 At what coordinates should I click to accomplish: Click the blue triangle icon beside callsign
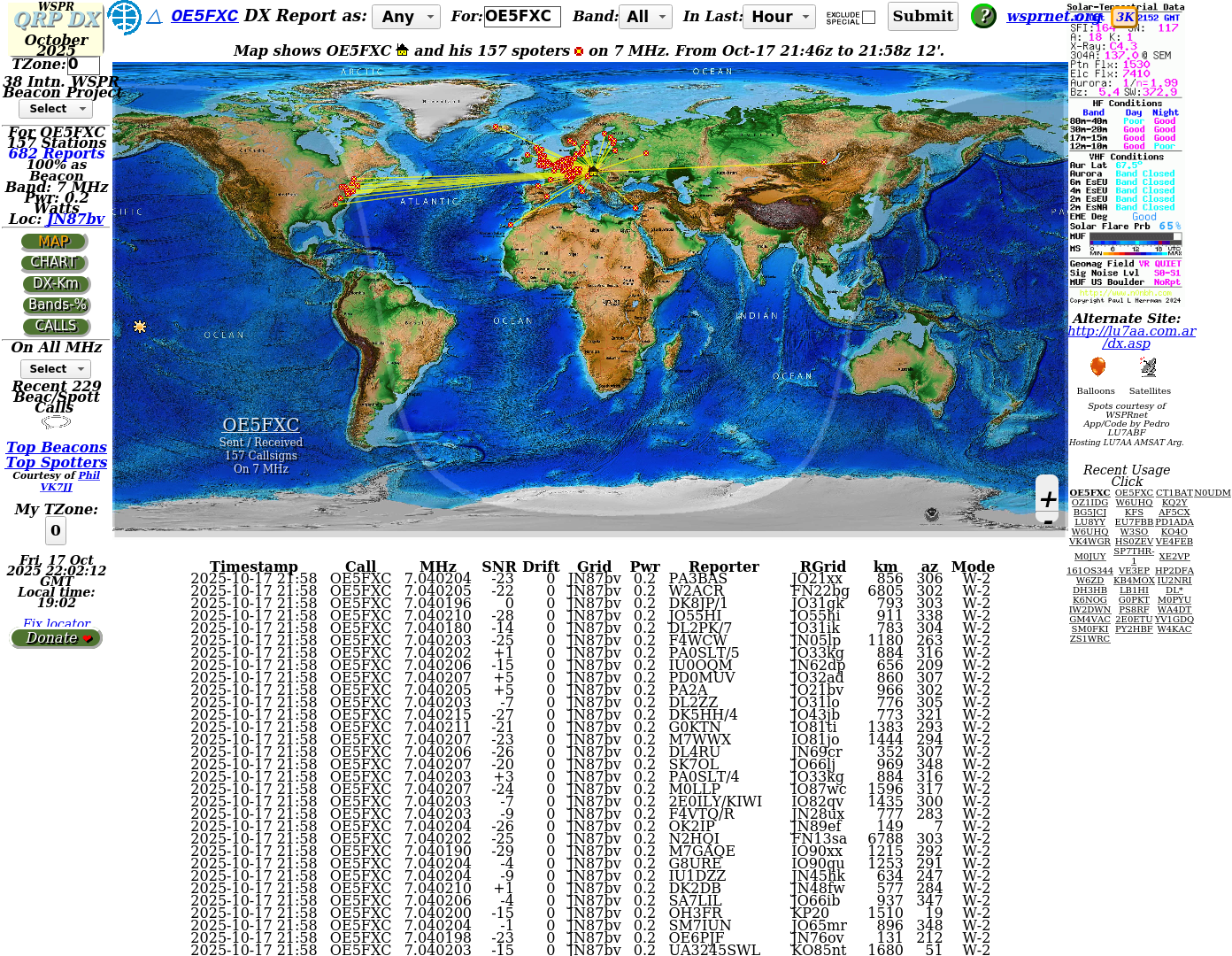pyautogui.click(x=154, y=17)
